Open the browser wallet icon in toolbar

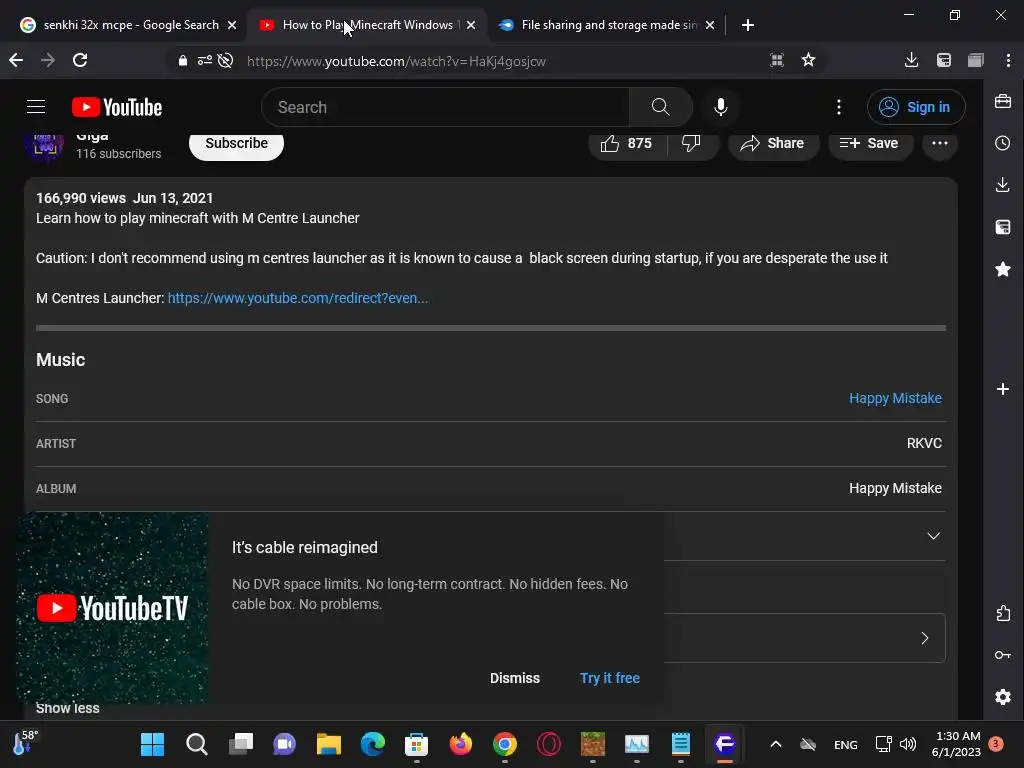point(944,60)
